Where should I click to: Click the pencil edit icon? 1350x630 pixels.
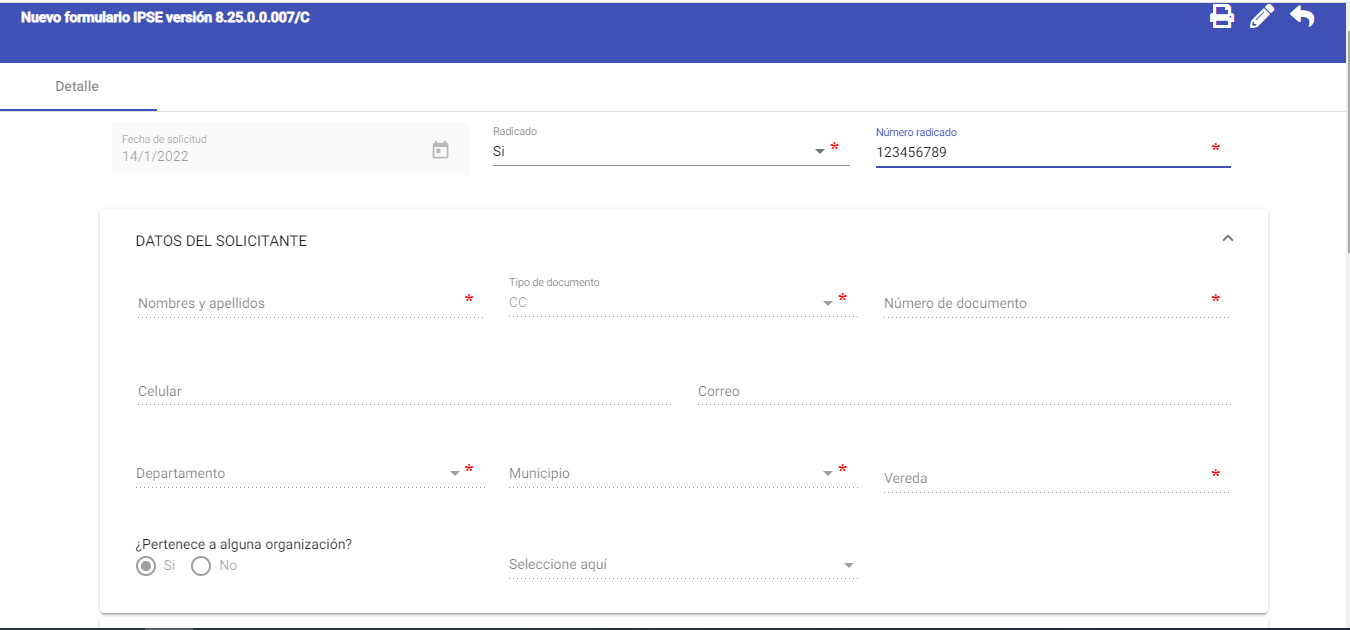pos(1262,17)
